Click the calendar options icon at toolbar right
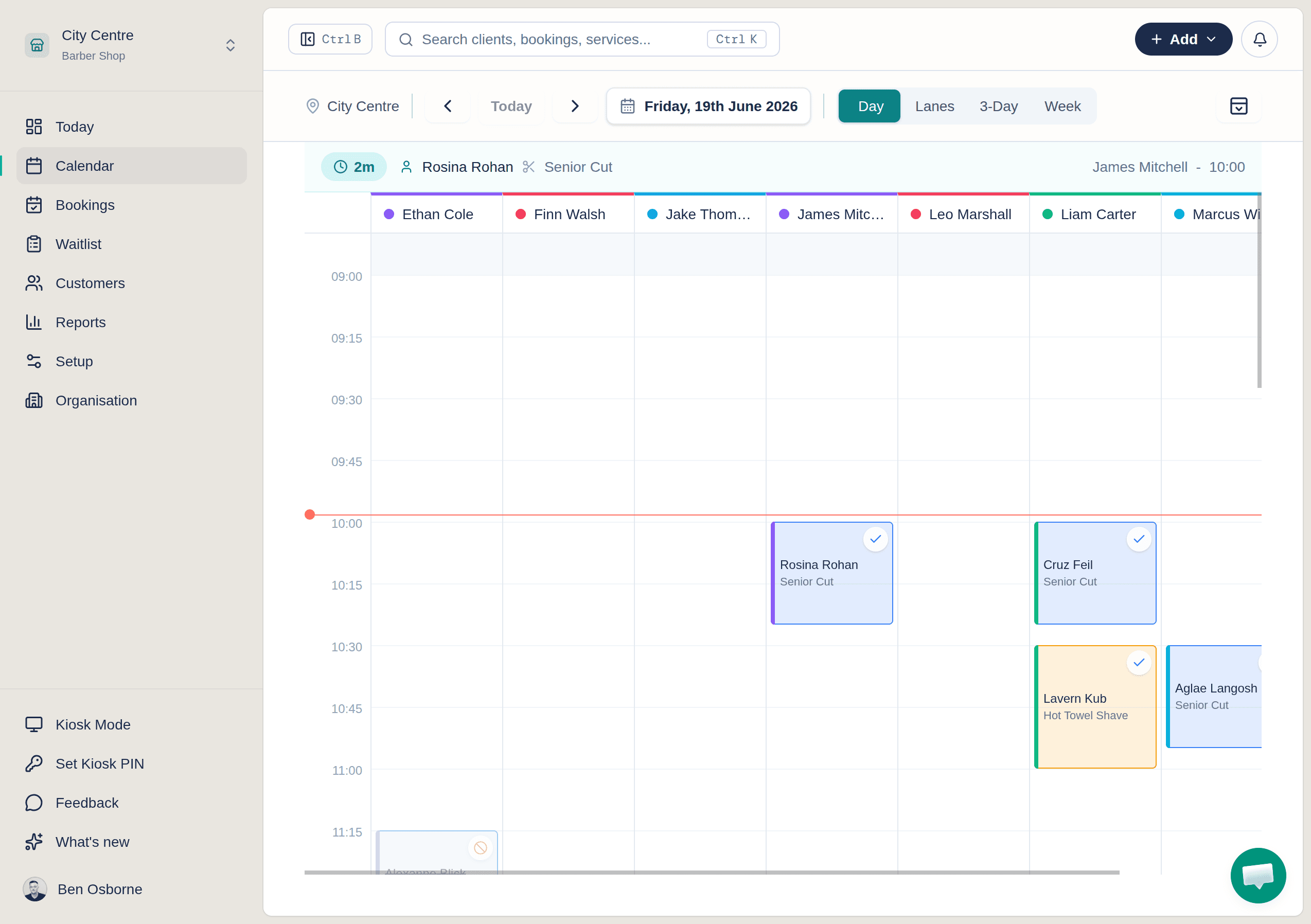1311x924 pixels. pos(1238,106)
